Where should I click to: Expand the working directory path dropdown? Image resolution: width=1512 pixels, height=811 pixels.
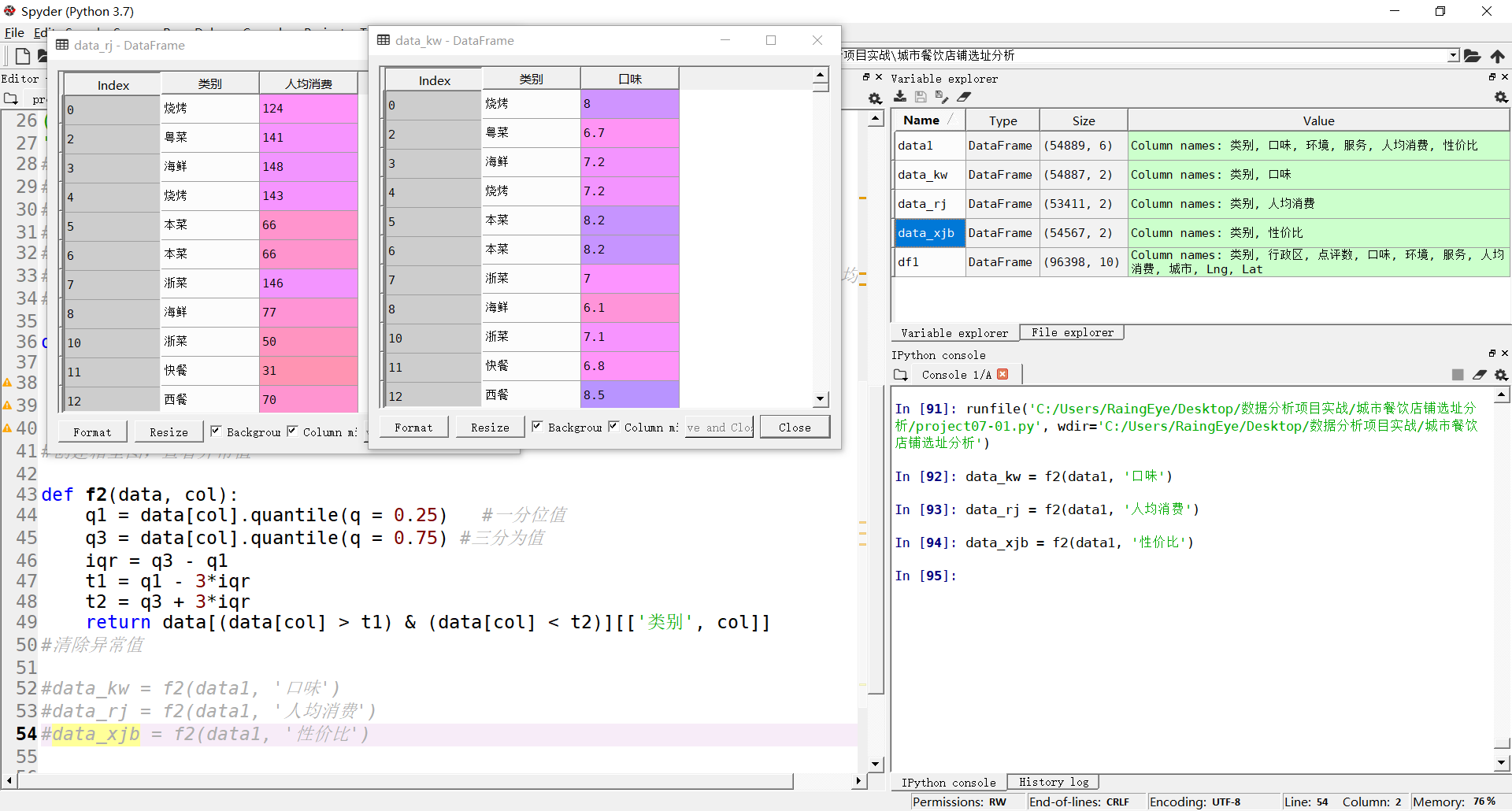tap(1453, 56)
